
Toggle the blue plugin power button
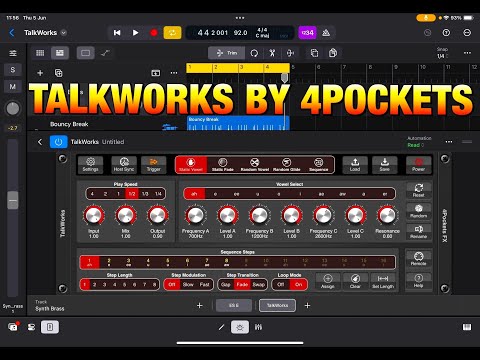[x=58, y=142]
